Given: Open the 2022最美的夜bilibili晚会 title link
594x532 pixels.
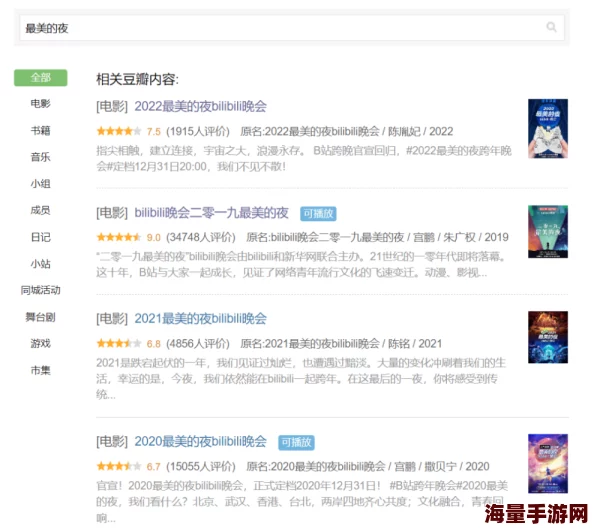Looking at the screenshot, I should click(200, 106).
